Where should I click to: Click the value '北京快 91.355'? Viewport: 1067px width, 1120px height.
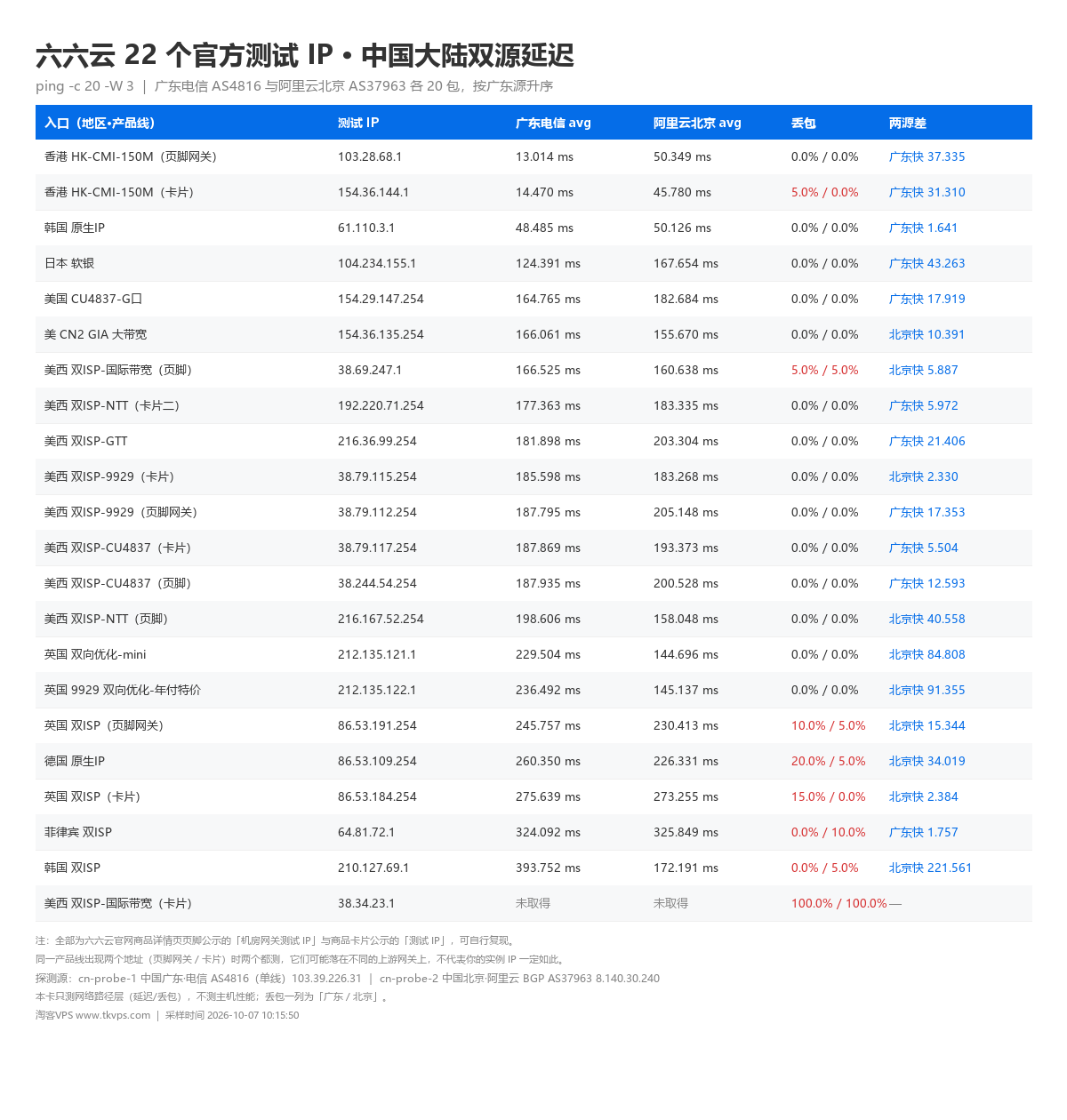[927, 690]
